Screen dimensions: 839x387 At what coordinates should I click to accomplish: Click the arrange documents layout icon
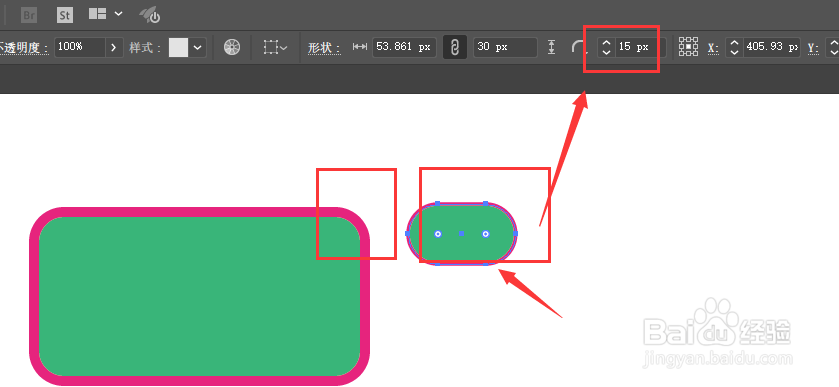(97, 14)
